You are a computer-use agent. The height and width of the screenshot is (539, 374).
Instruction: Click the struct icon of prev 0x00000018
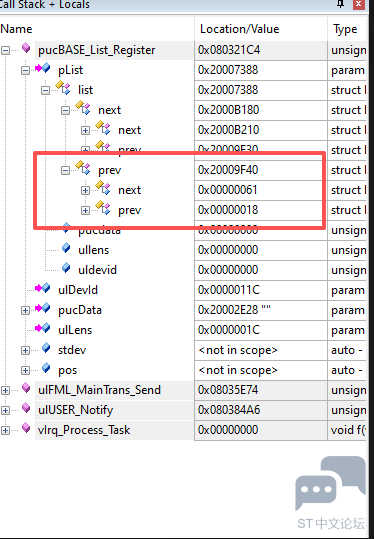[x=103, y=207]
